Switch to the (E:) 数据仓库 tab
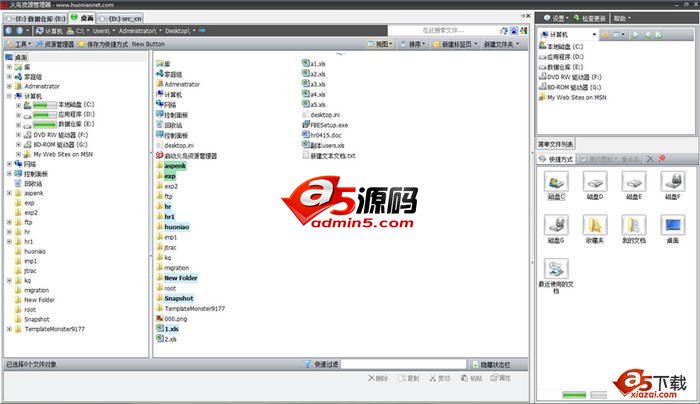 36,19
